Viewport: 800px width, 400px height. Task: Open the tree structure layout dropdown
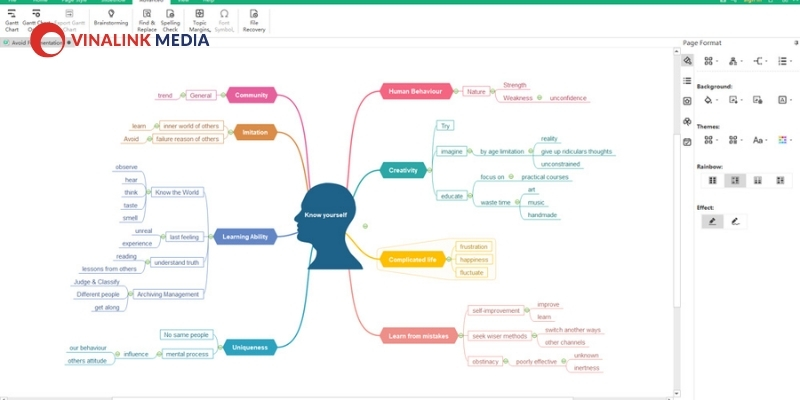tap(735, 61)
